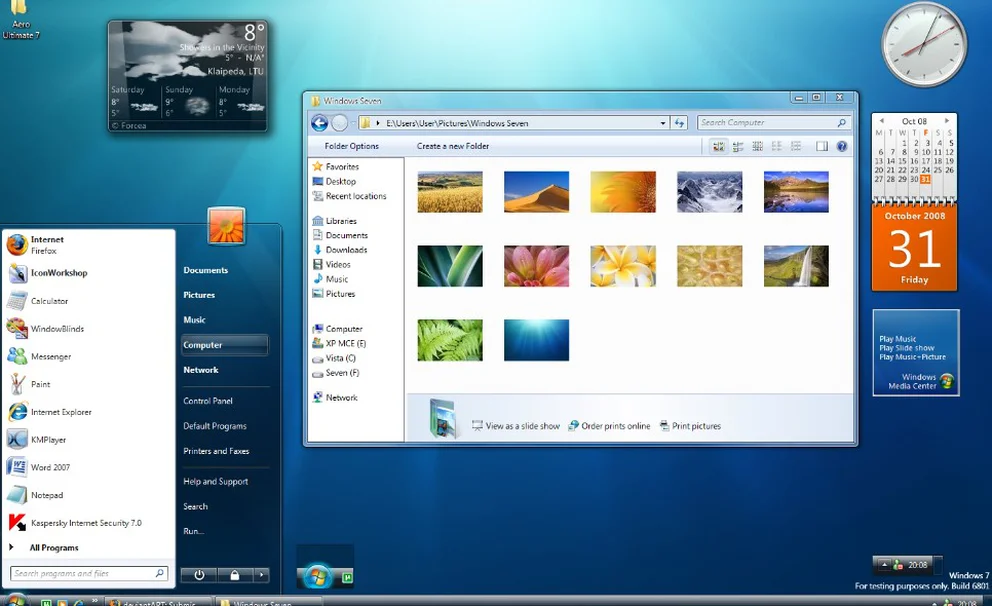This screenshot has height=606, width=992.
Task: Open Explorer help via question mark icon
Action: click(x=842, y=146)
